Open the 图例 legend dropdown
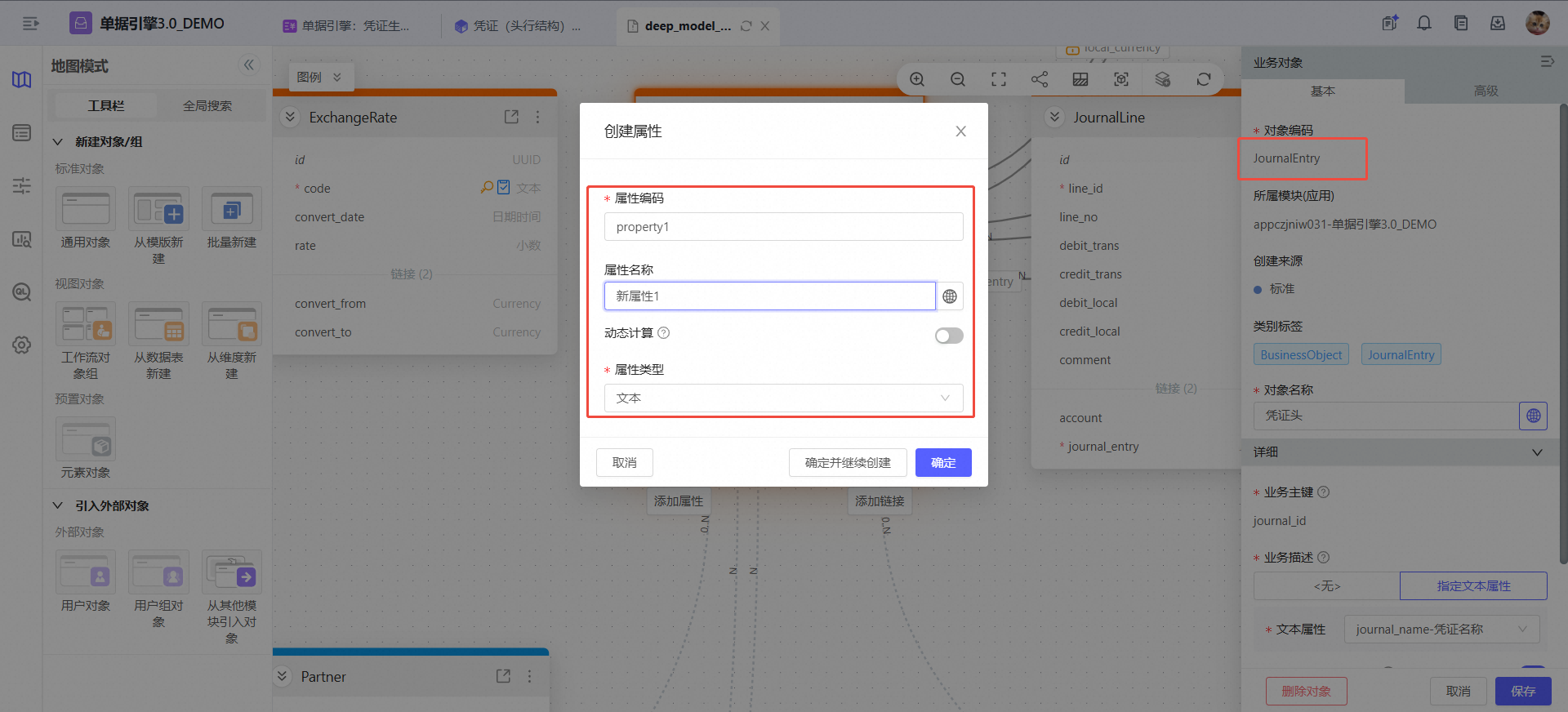1568x712 pixels. tap(320, 77)
